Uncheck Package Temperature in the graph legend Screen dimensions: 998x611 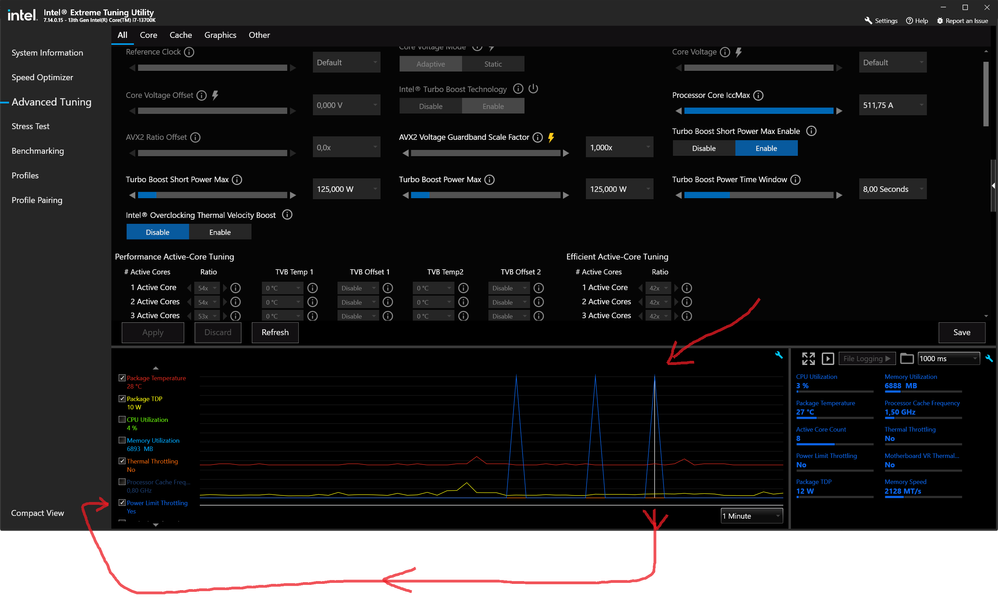122,378
